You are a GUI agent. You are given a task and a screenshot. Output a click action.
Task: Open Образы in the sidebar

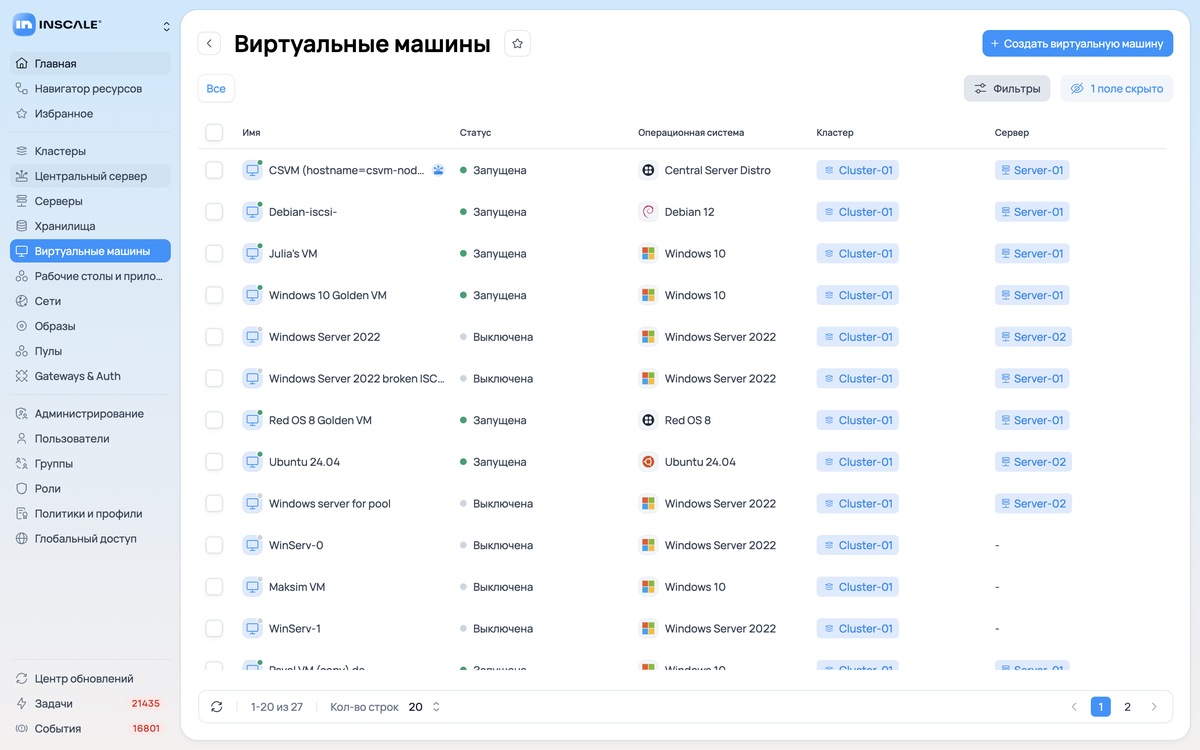pos(91,326)
